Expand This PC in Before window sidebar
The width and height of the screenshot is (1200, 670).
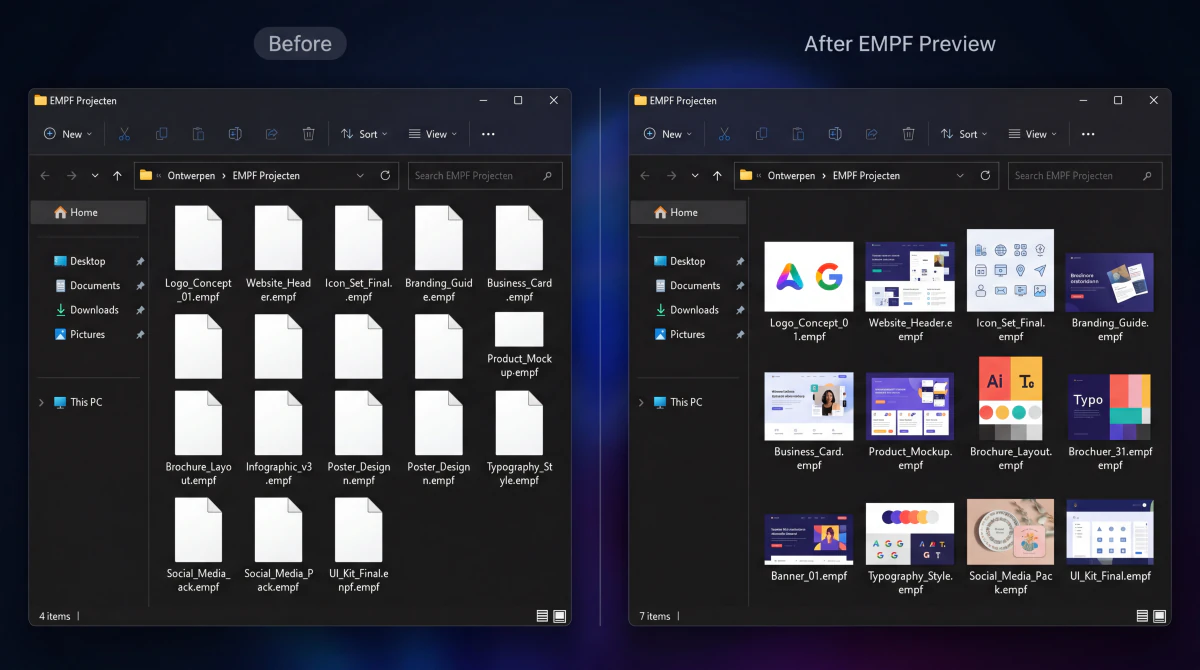pyautogui.click(x=41, y=402)
